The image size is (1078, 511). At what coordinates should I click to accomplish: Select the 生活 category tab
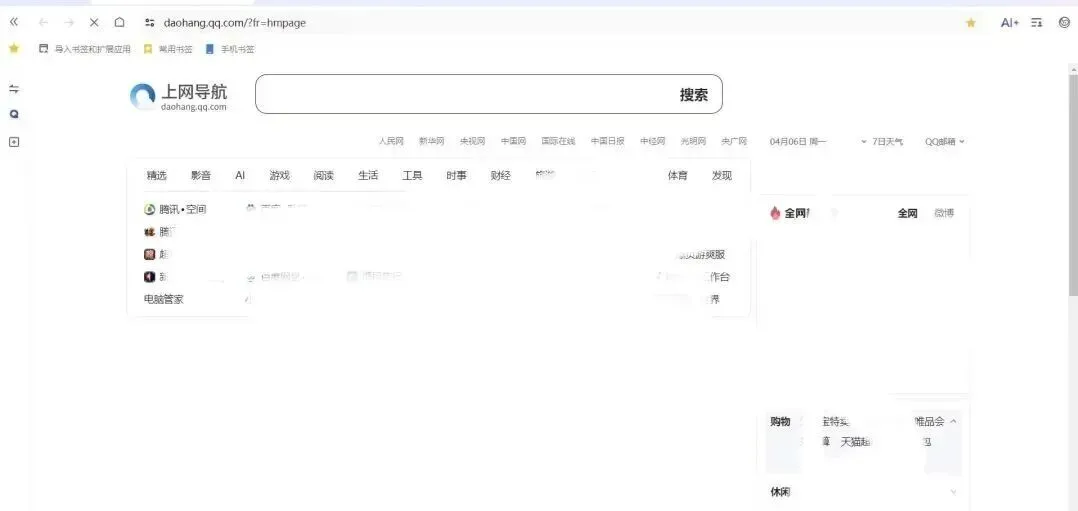tap(368, 175)
